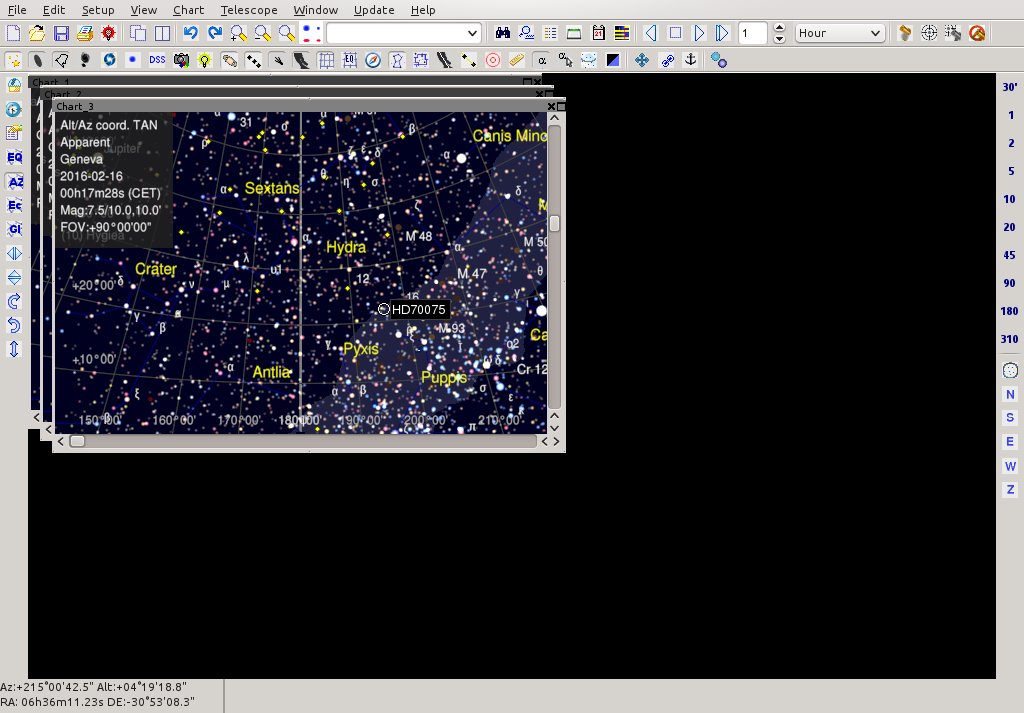Set field of view to 30' in right bar
The width and height of the screenshot is (1024, 713).
(1010, 87)
